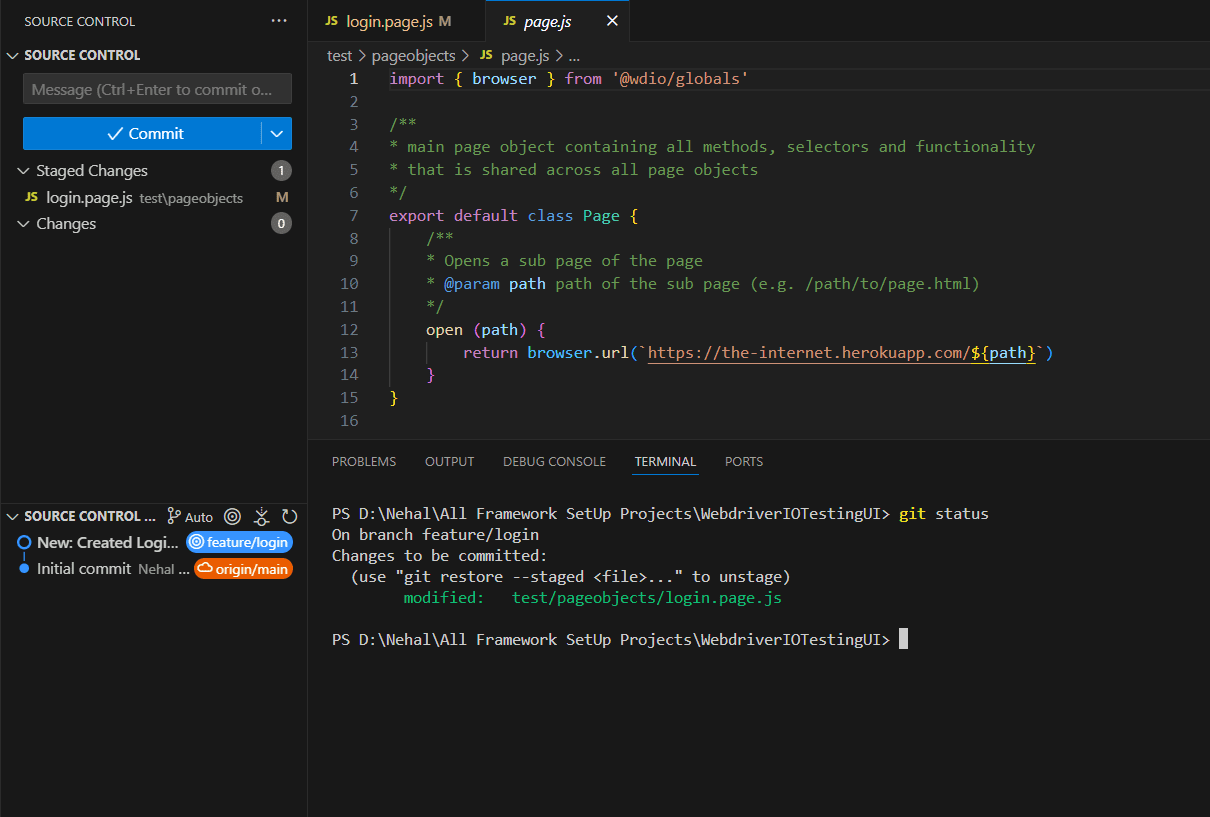Screen dimensions: 1210x817
Task: Collapse the Staged Changes group
Action: (x=24, y=171)
